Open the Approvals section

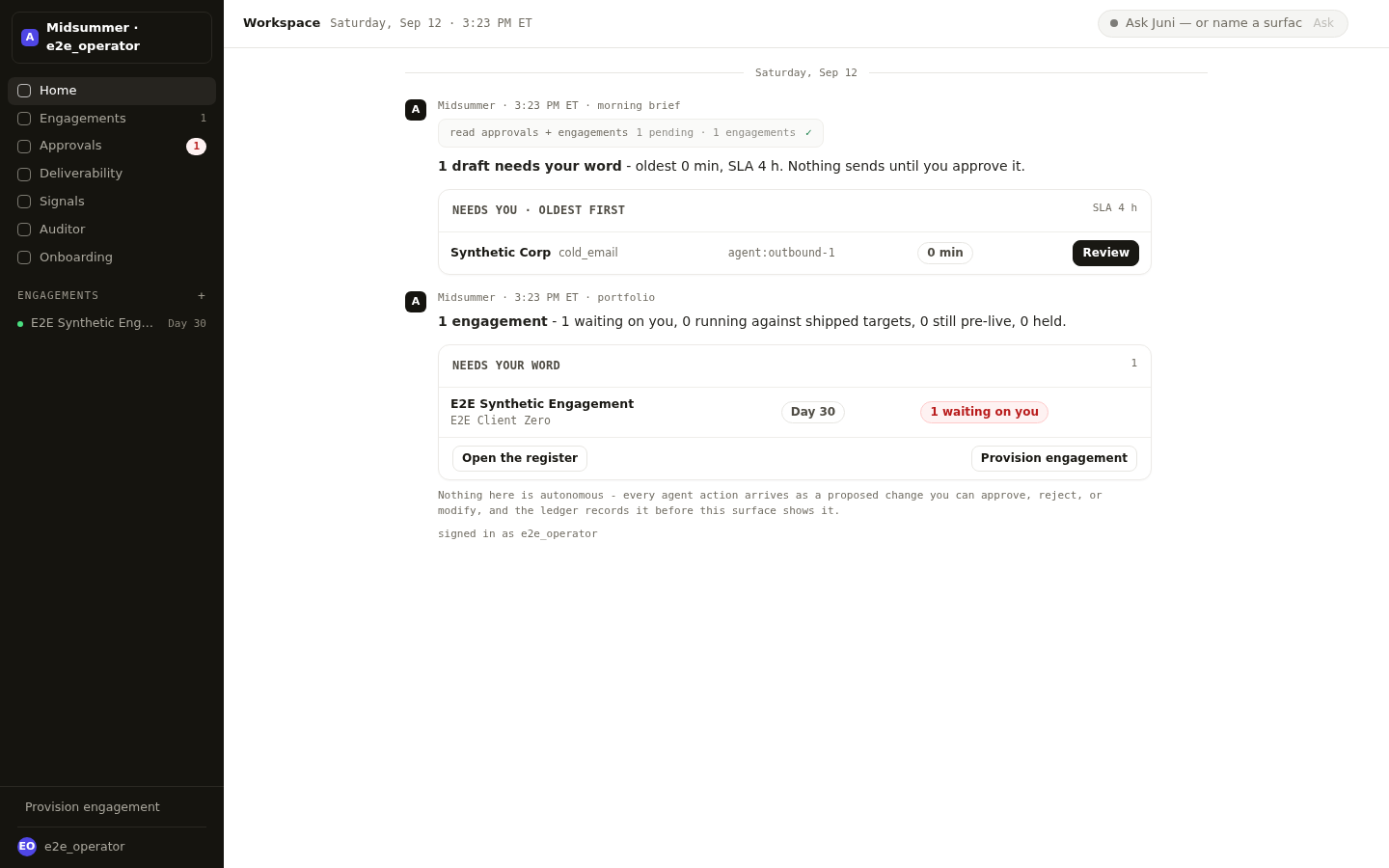point(112,147)
